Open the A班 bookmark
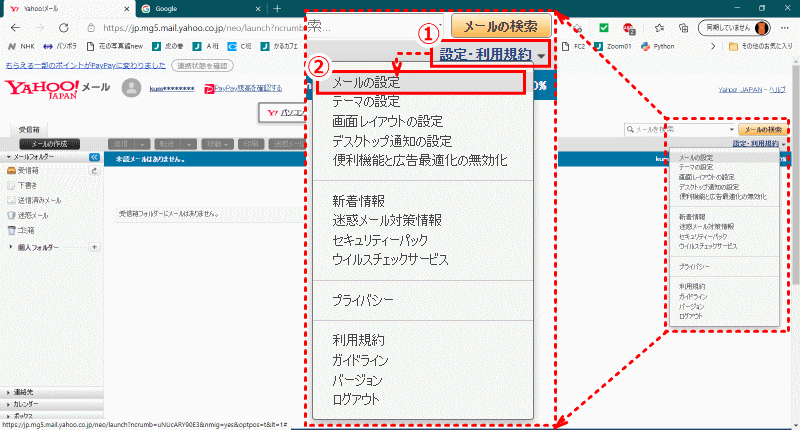The image size is (800, 430). [x=206, y=46]
